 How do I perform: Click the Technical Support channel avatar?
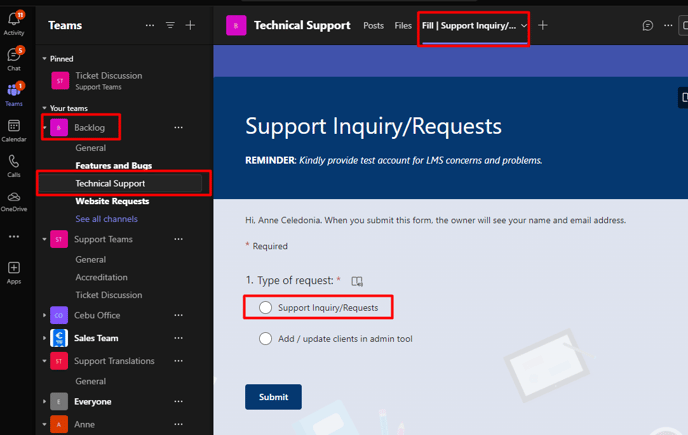coord(236,25)
